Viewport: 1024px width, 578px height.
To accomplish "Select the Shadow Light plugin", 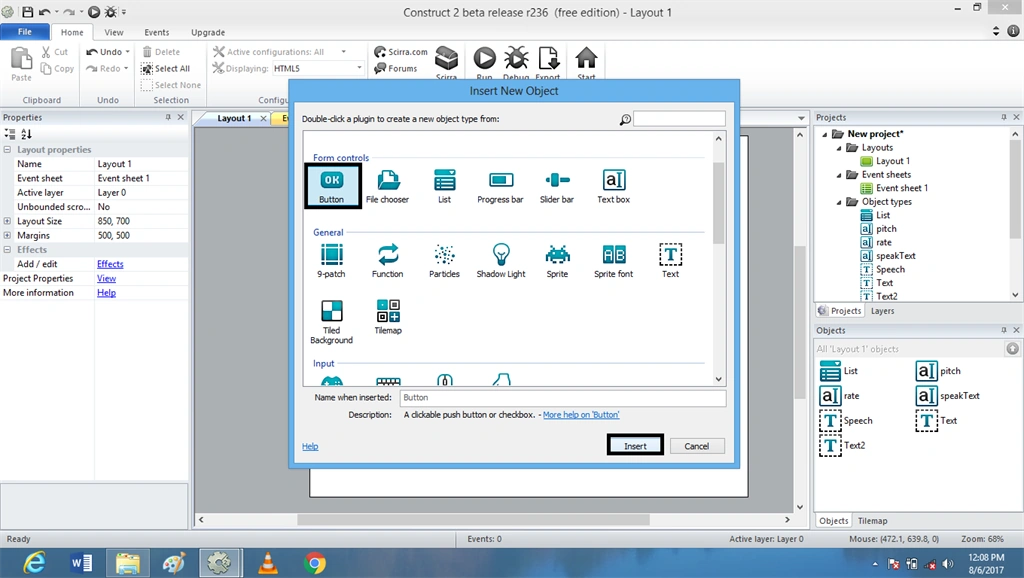I will [501, 261].
